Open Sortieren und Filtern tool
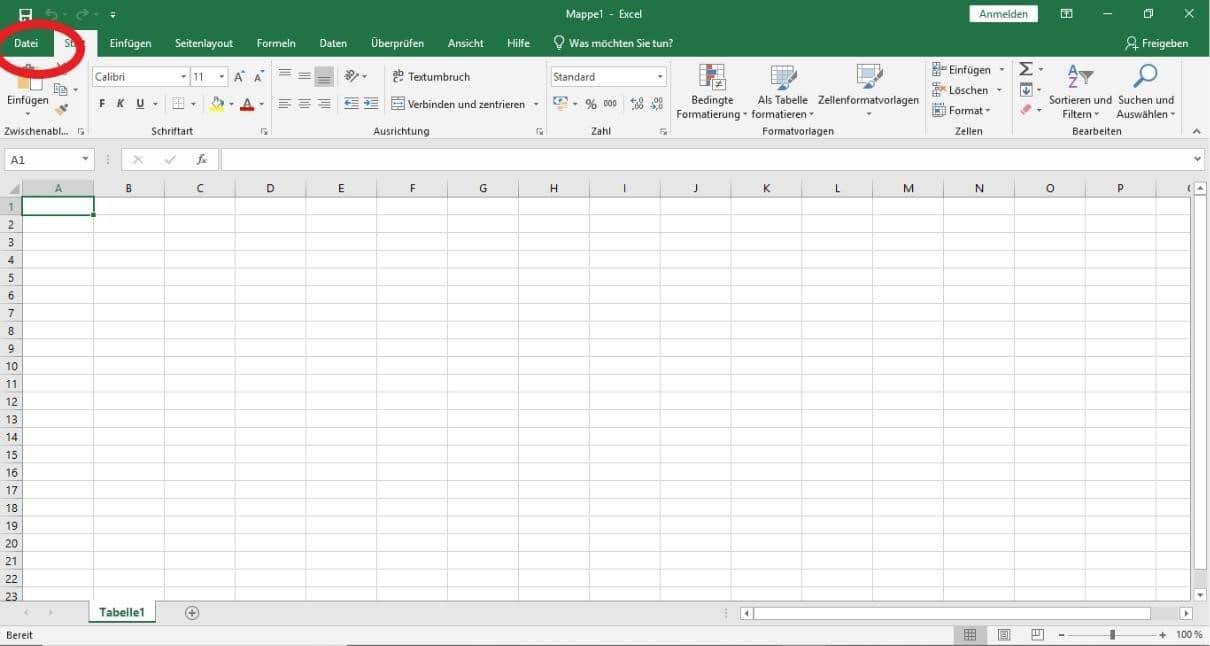Screen dimensions: 1210x646 [1080, 78]
